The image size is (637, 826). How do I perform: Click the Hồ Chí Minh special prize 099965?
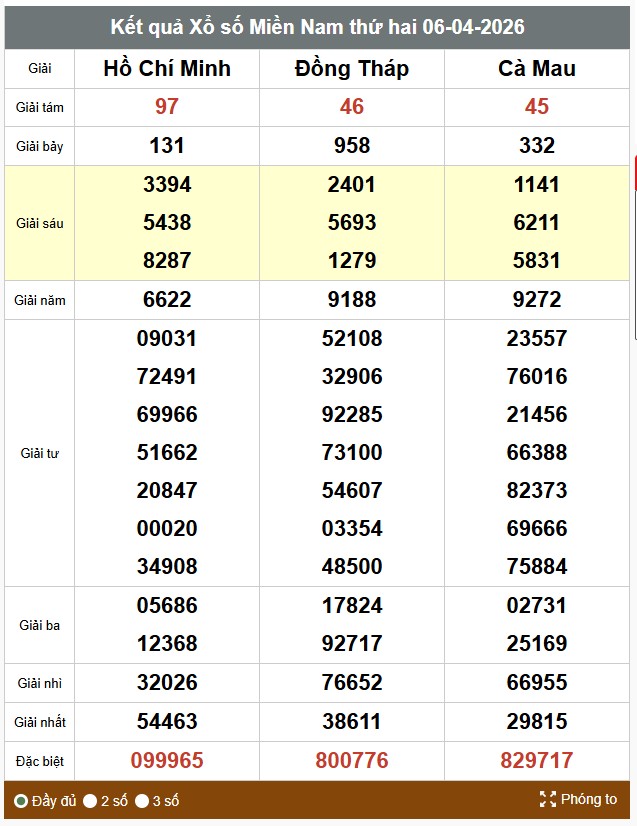pyautogui.click(x=167, y=760)
